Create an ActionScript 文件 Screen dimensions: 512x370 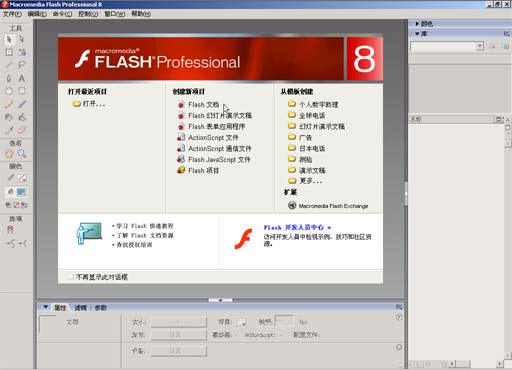(x=208, y=138)
